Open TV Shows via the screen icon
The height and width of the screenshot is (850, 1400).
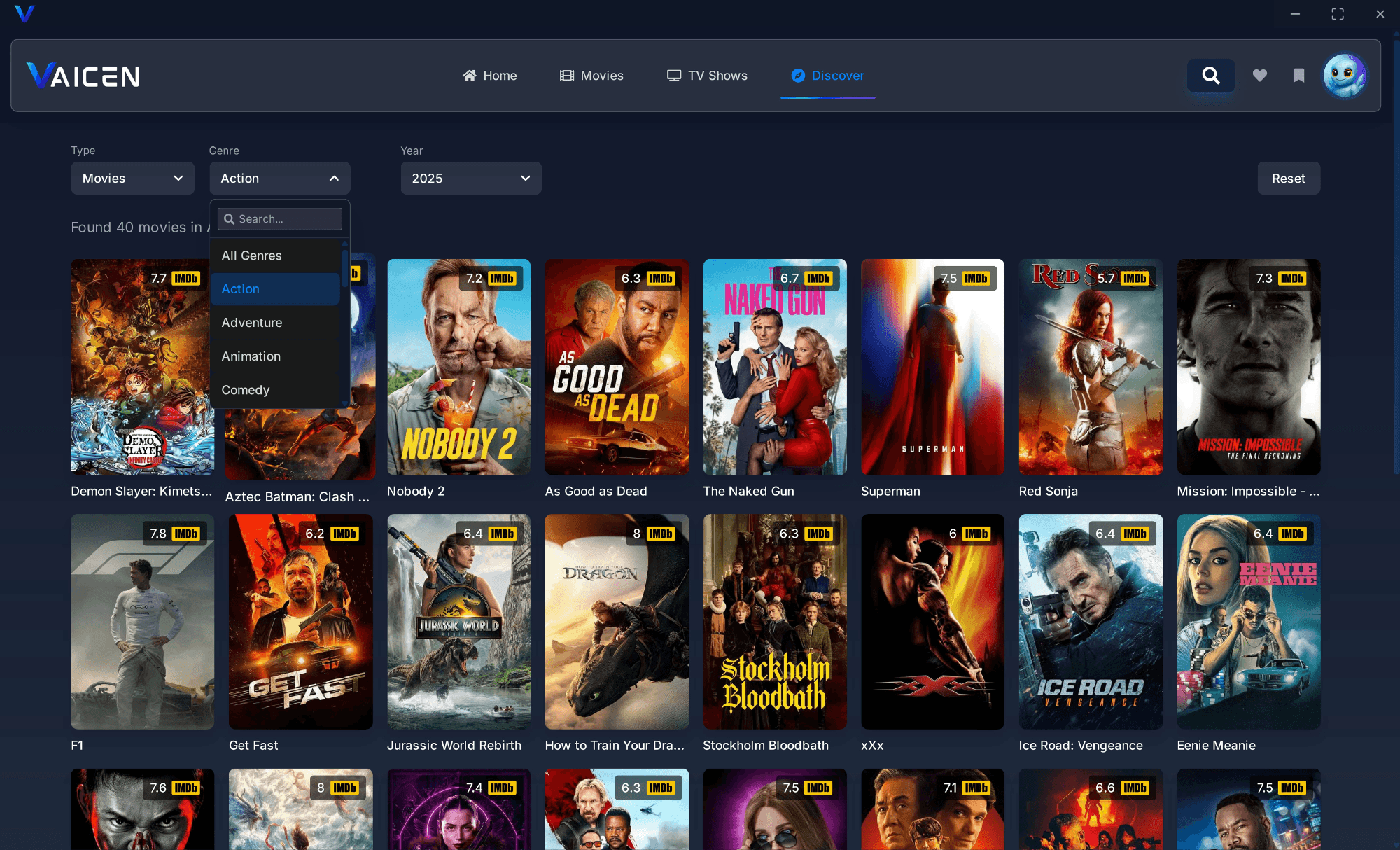pyautogui.click(x=673, y=75)
